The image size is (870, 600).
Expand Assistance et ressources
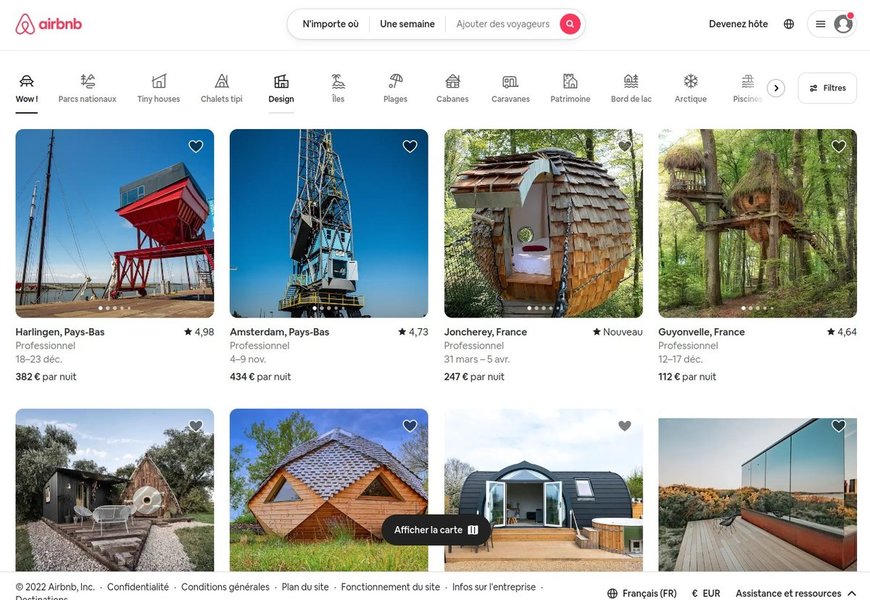pos(796,593)
